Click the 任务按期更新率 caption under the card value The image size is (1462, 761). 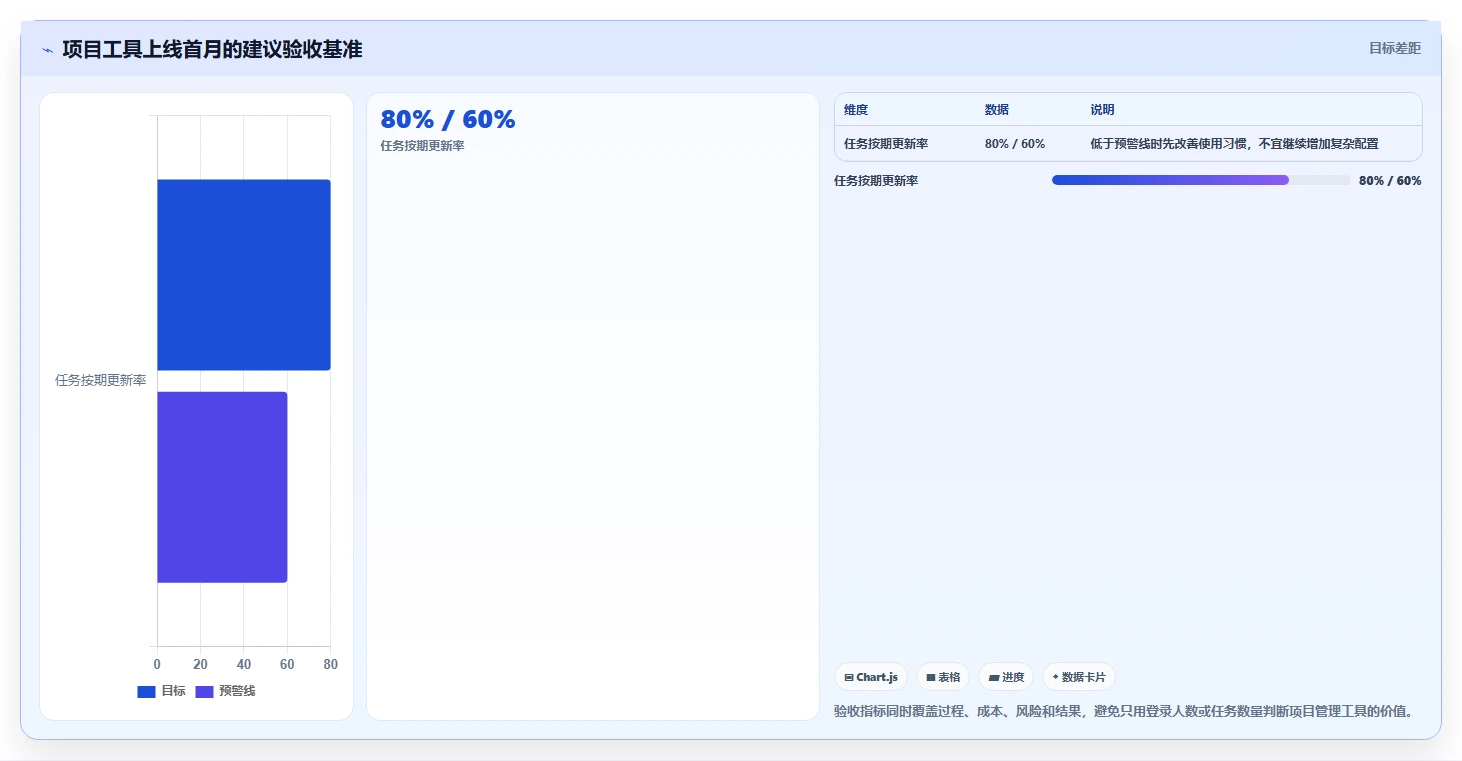pos(422,146)
